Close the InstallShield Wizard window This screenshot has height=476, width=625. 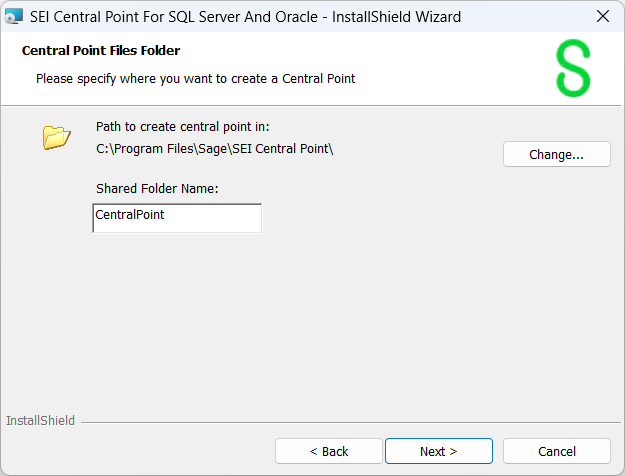pyautogui.click(x=602, y=16)
